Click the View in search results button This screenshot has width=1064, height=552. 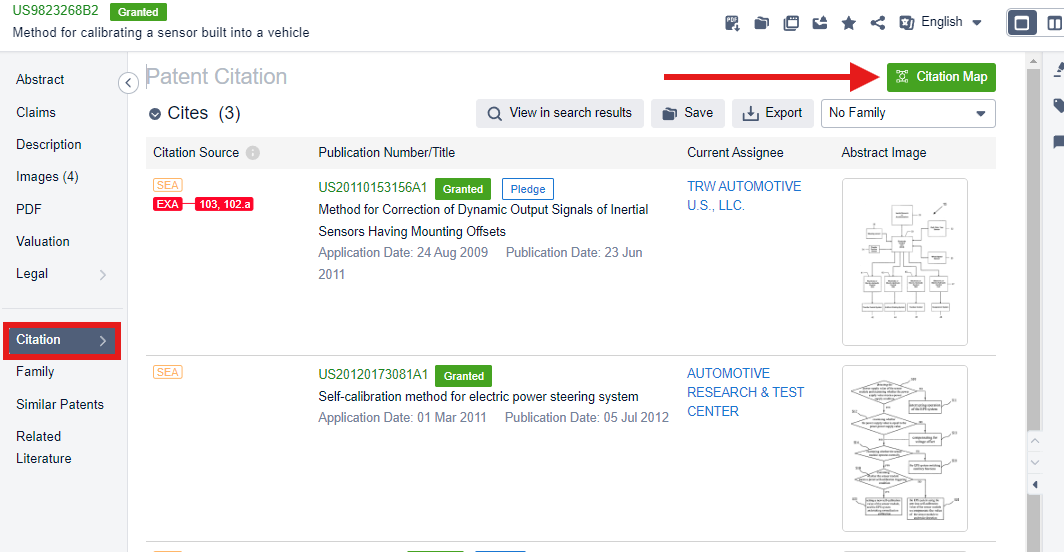(x=559, y=113)
